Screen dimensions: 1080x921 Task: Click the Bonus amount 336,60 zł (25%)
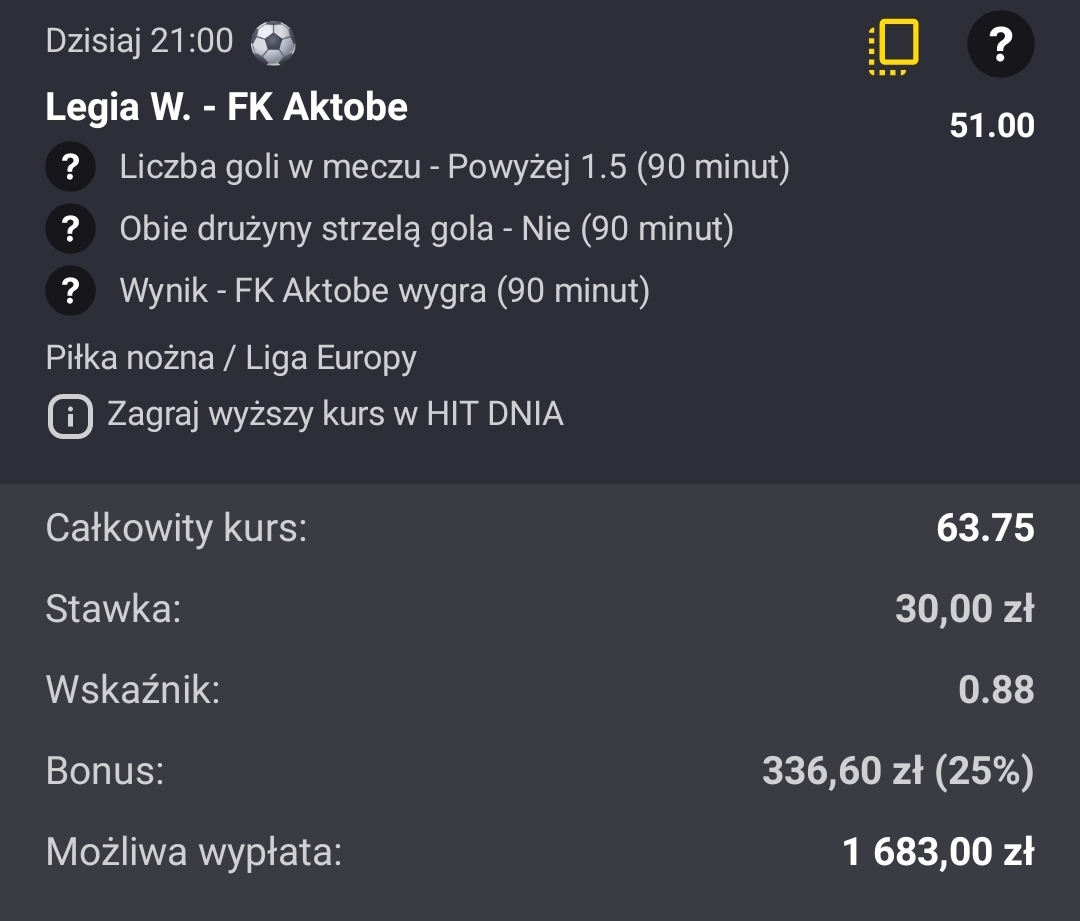tap(897, 771)
